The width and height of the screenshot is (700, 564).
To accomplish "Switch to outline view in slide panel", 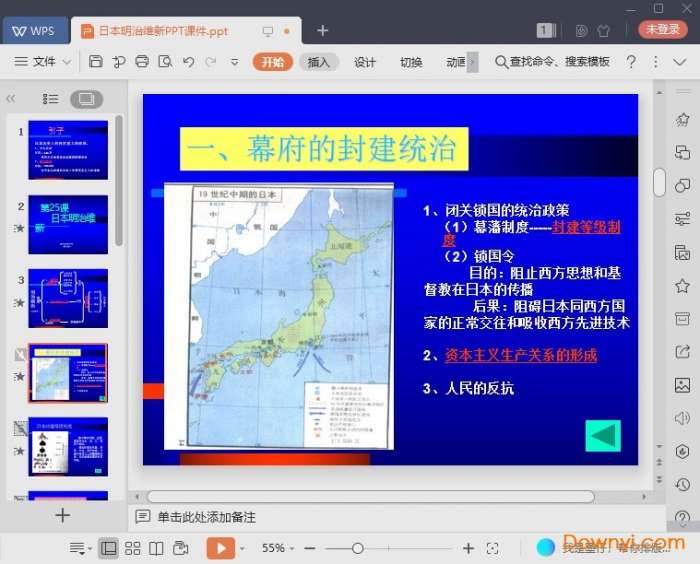I will (x=50, y=99).
